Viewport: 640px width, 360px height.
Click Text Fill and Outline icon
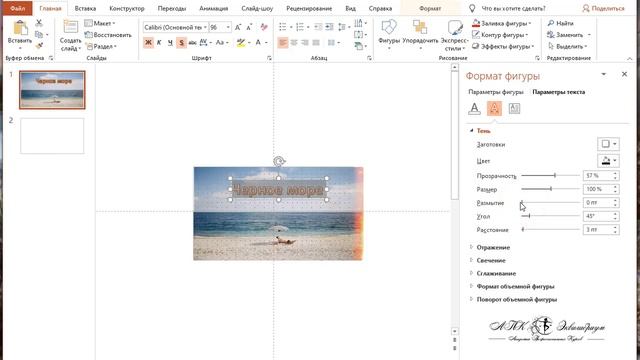pos(474,108)
